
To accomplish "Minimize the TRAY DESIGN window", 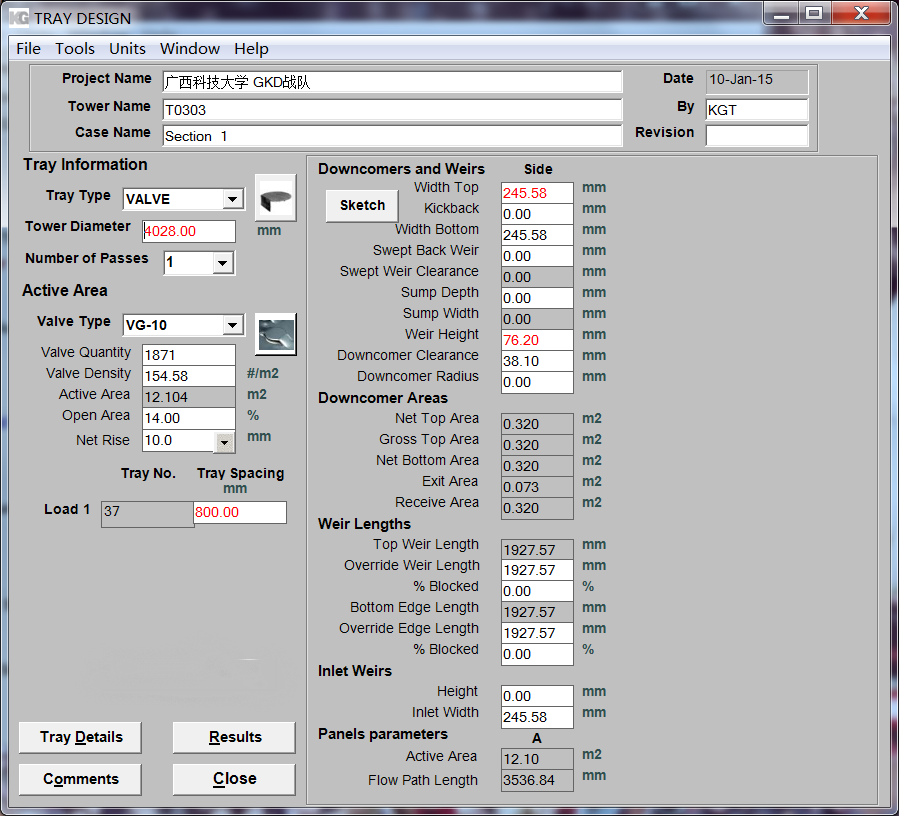I will [781, 14].
